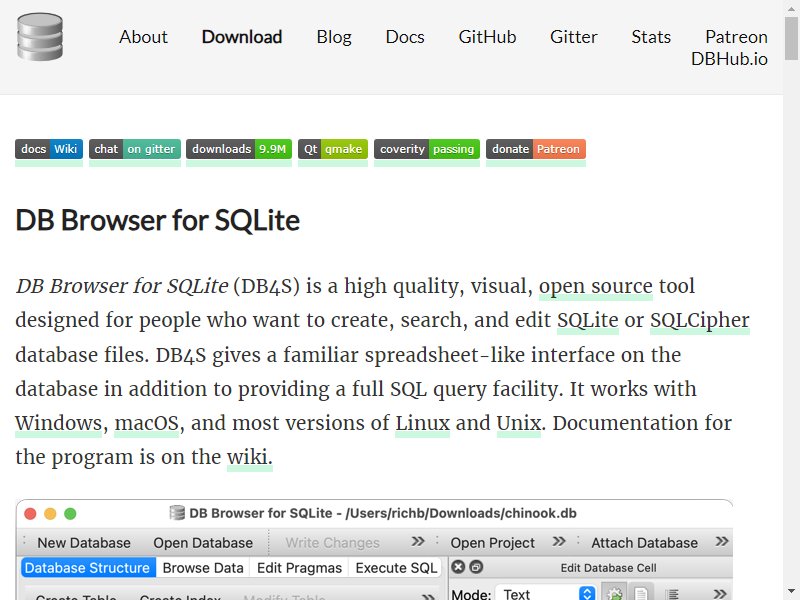This screenshot has width=800, height=600.
Task: Open the DBHub.io nav link
Action: (x=729, y=59)
